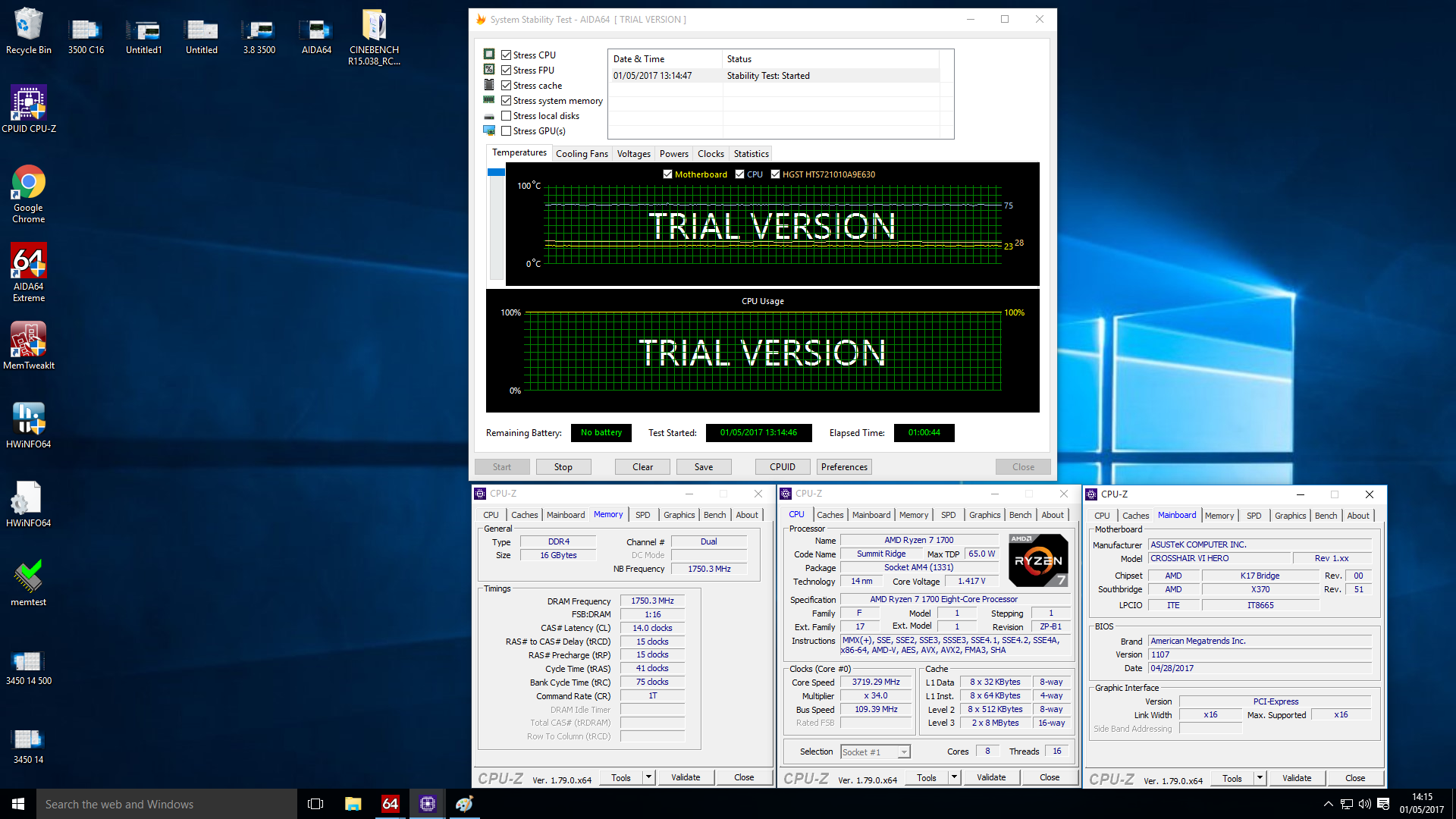
Task: Uncheck Stress FPU option
Action: 506,71
